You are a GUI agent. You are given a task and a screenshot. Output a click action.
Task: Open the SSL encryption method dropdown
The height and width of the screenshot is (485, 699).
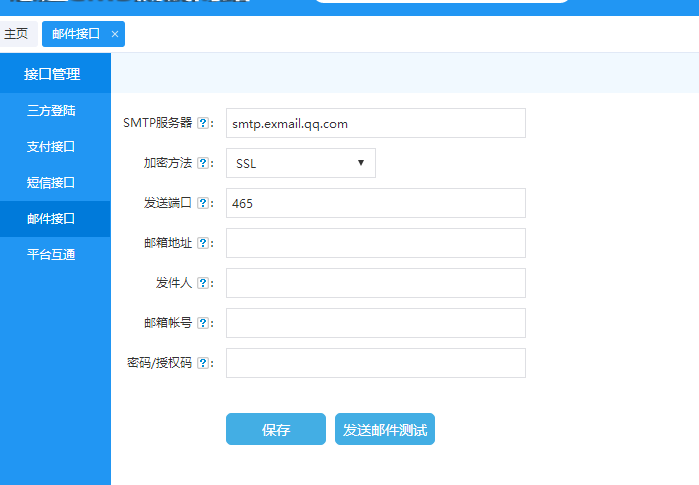(x=301, y=163)
